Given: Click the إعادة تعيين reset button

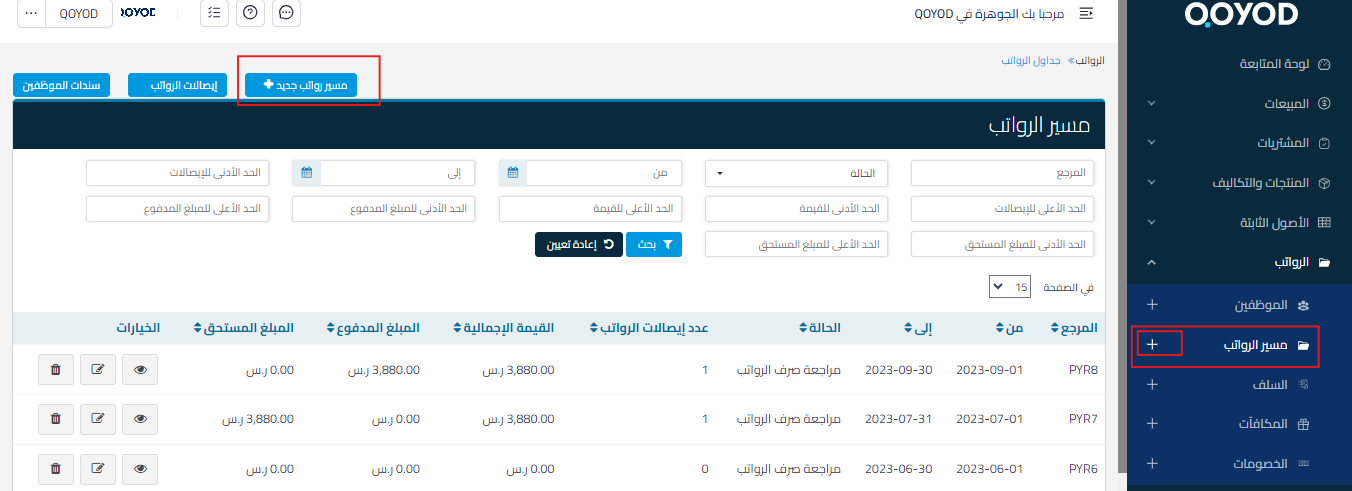Looking at the screenshot, I should click(579, 244).
